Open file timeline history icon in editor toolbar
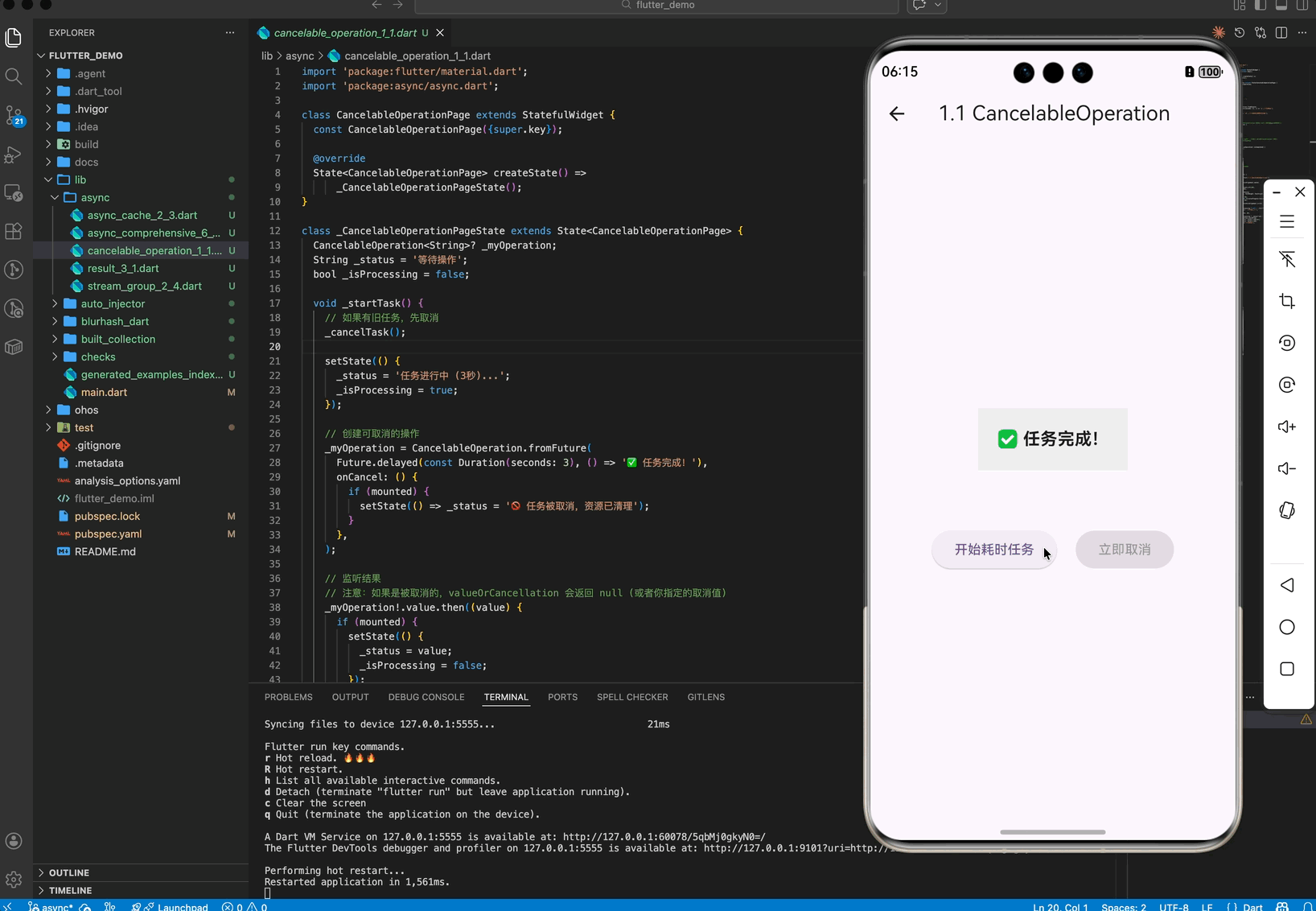 click(1240, 33)
